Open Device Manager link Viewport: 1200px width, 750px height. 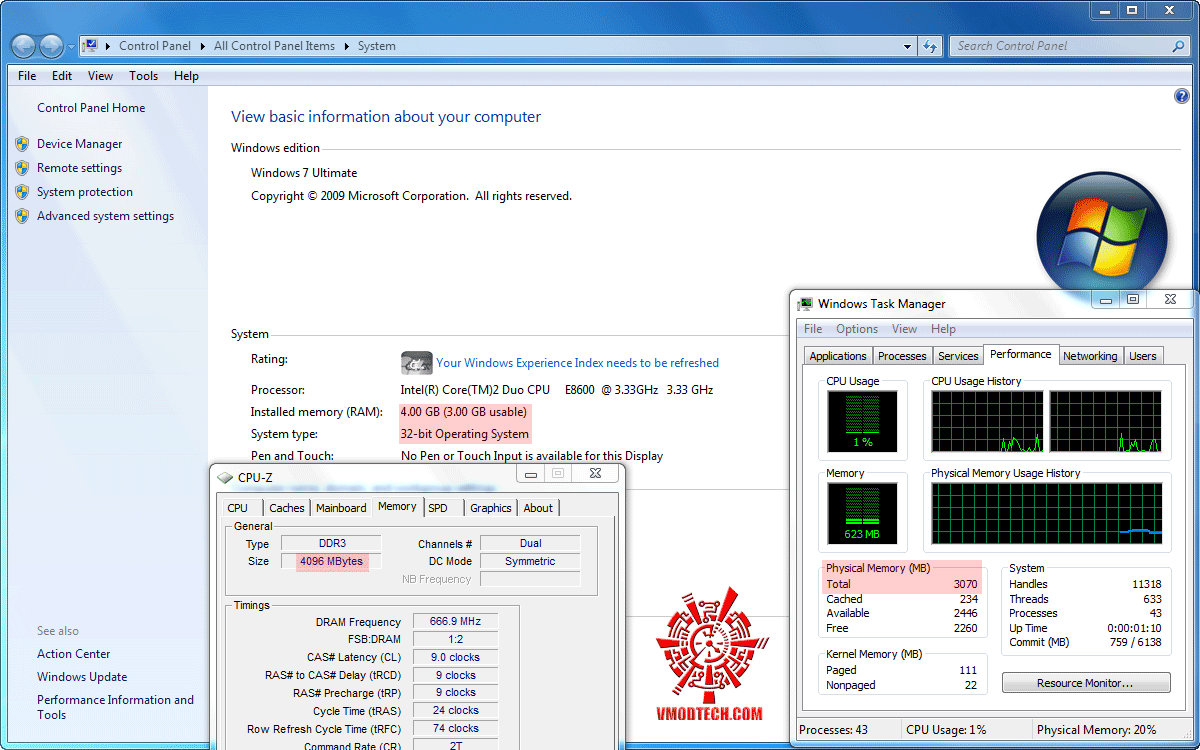79,144
